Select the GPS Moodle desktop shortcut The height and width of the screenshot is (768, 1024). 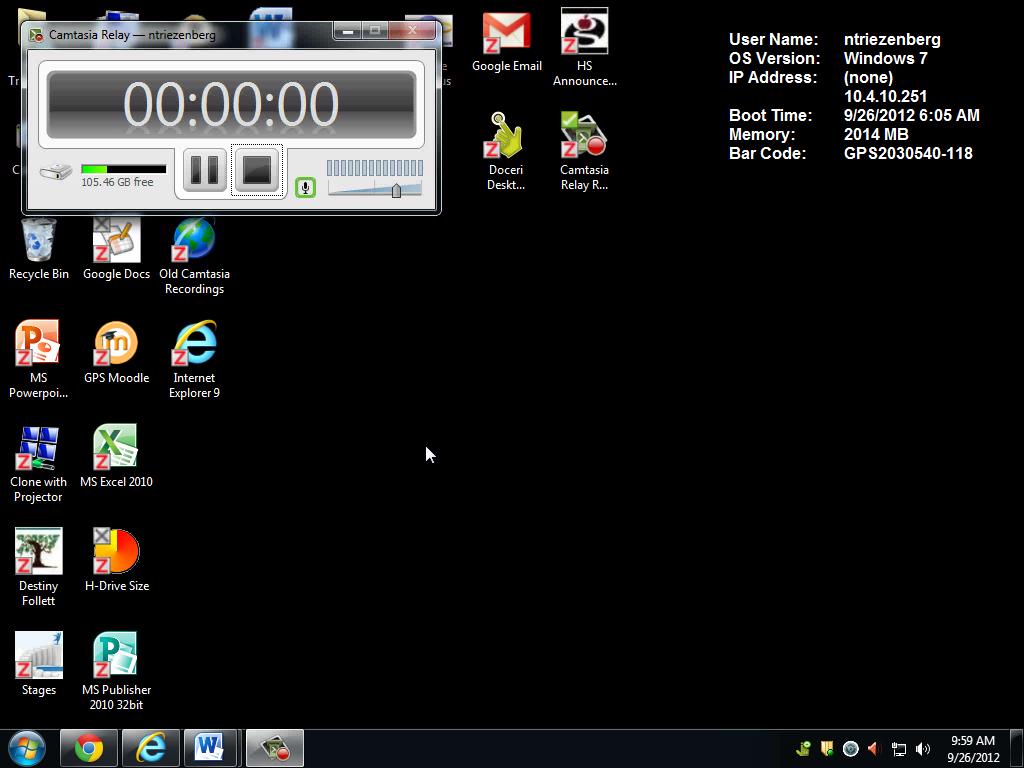116,353
